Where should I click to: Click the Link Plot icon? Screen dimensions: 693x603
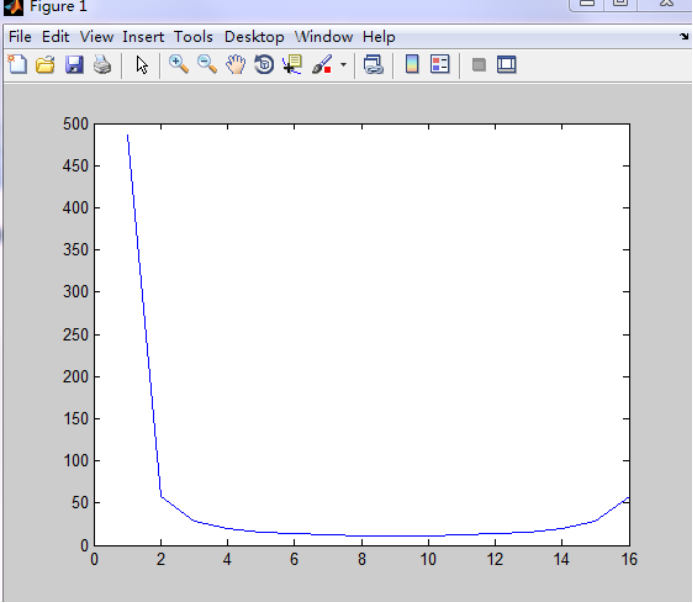(373, 65)
